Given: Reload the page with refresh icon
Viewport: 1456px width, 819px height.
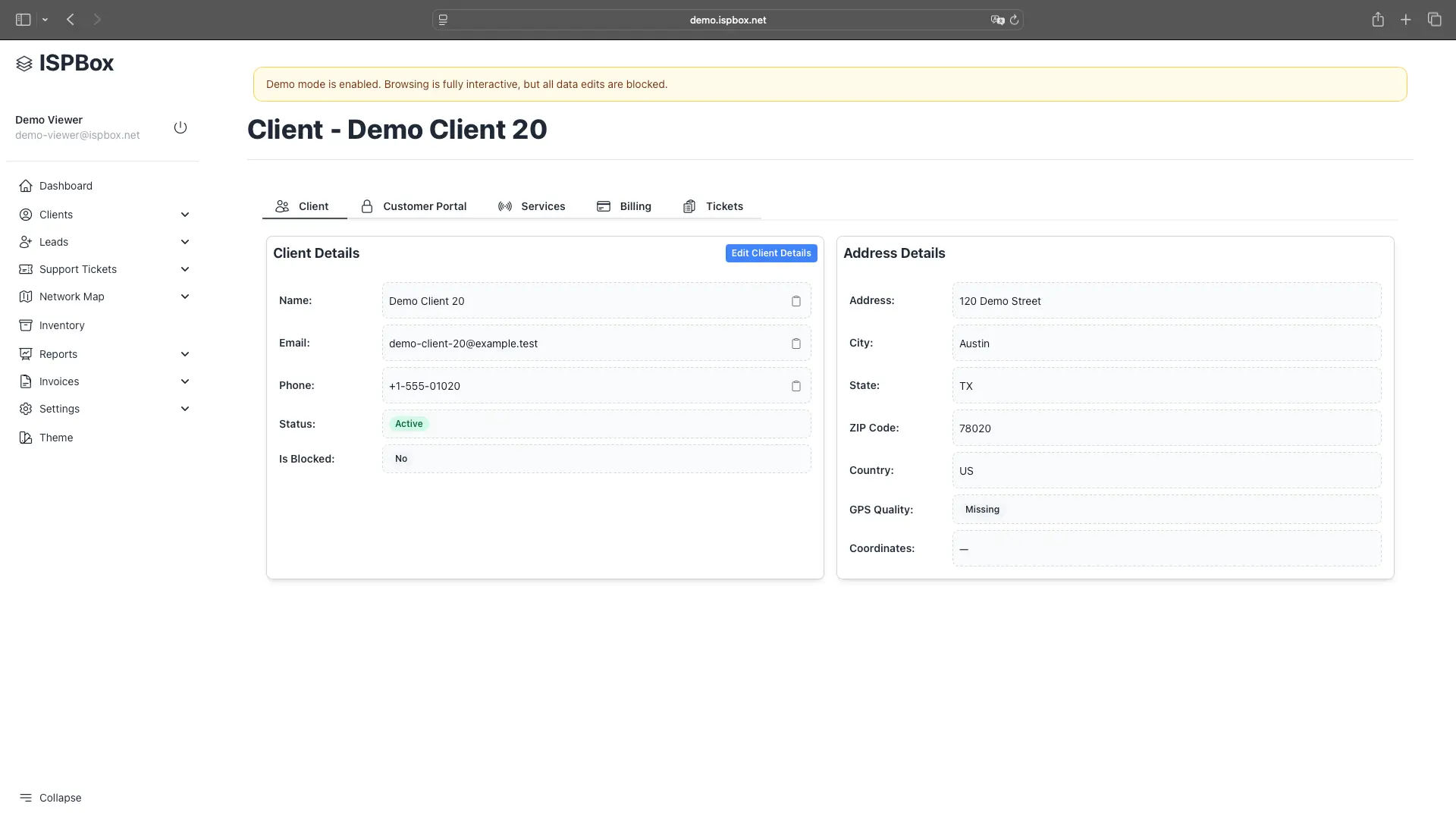Looking at the screenshot, I should coord(1015,20).
